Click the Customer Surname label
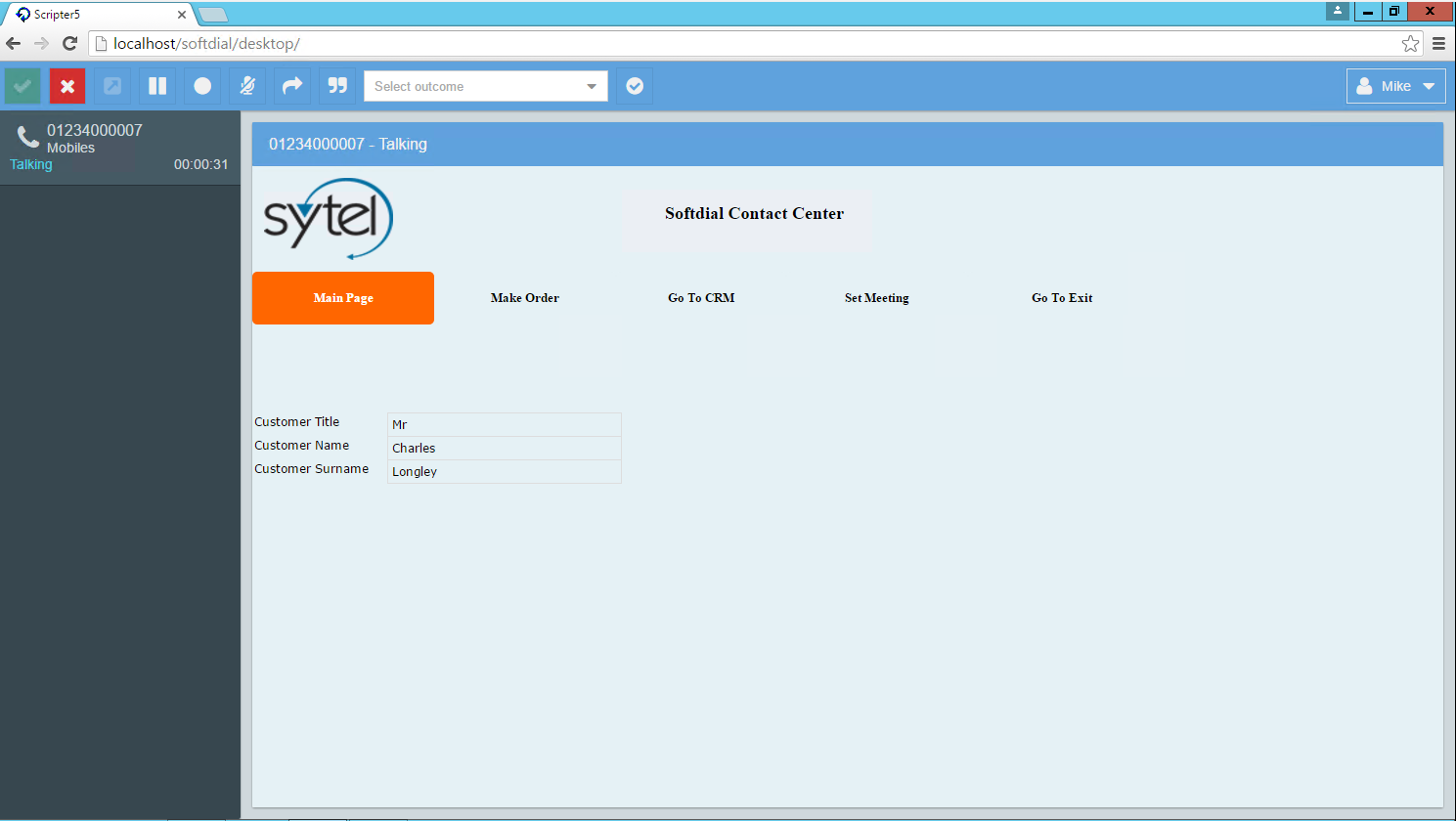Viewport: 1456px width, 821px height. pos(312,469)
